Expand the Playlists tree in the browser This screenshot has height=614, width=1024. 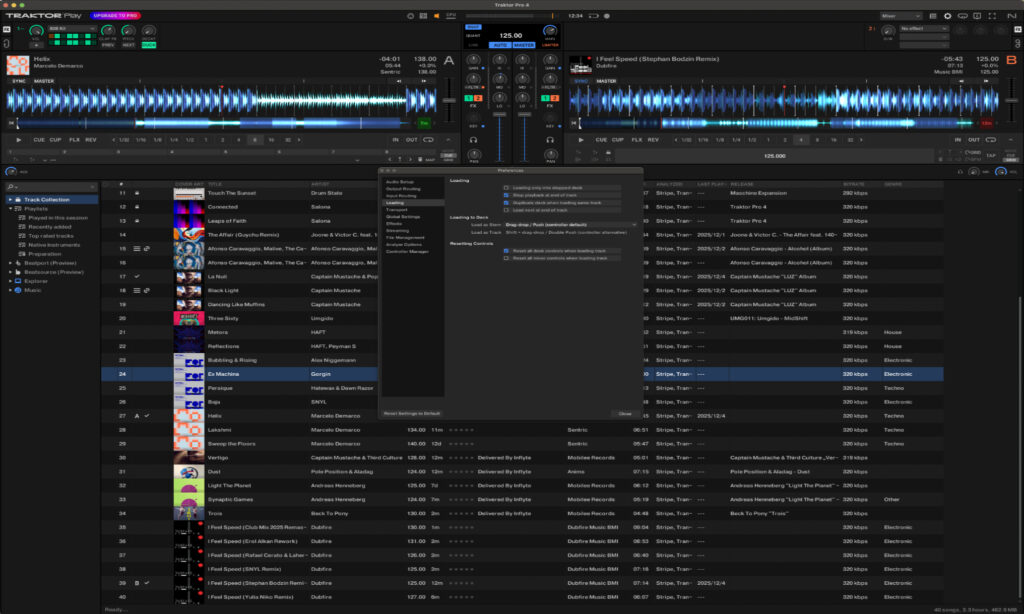point(12,208)
